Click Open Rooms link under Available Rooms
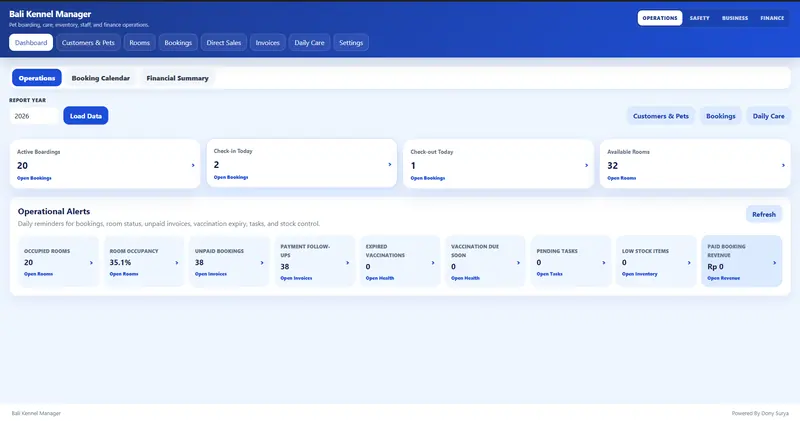 (621, 178)
